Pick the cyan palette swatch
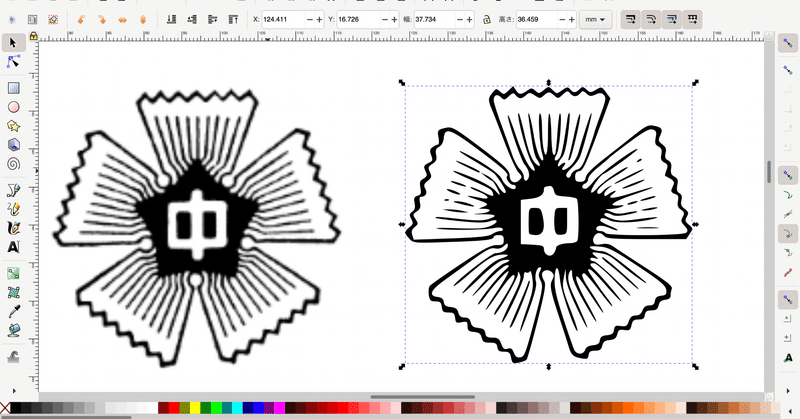Viewport: 800px width, 419px height. click(237, 408)
